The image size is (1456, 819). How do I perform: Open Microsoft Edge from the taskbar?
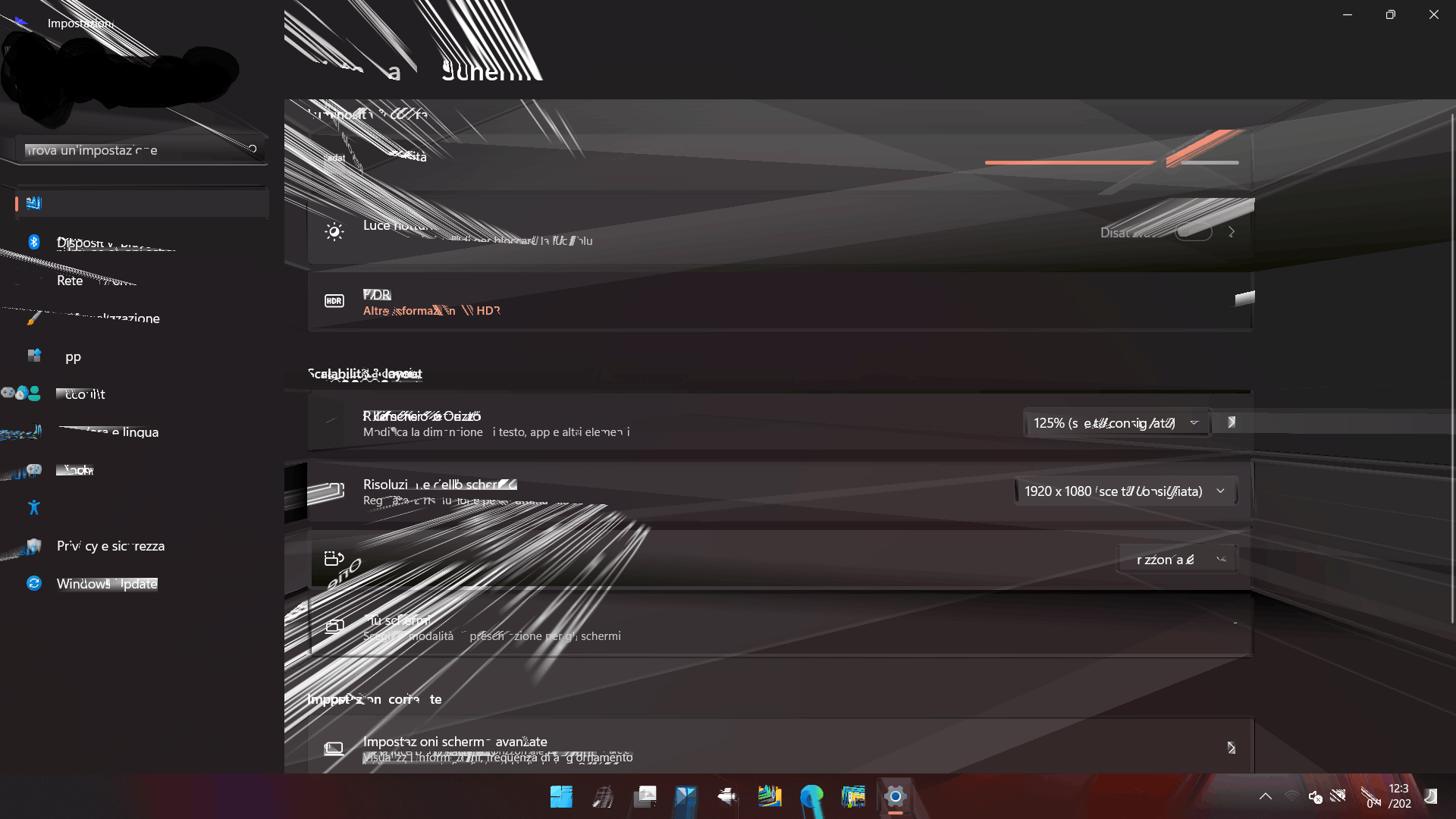click(811, 796)
